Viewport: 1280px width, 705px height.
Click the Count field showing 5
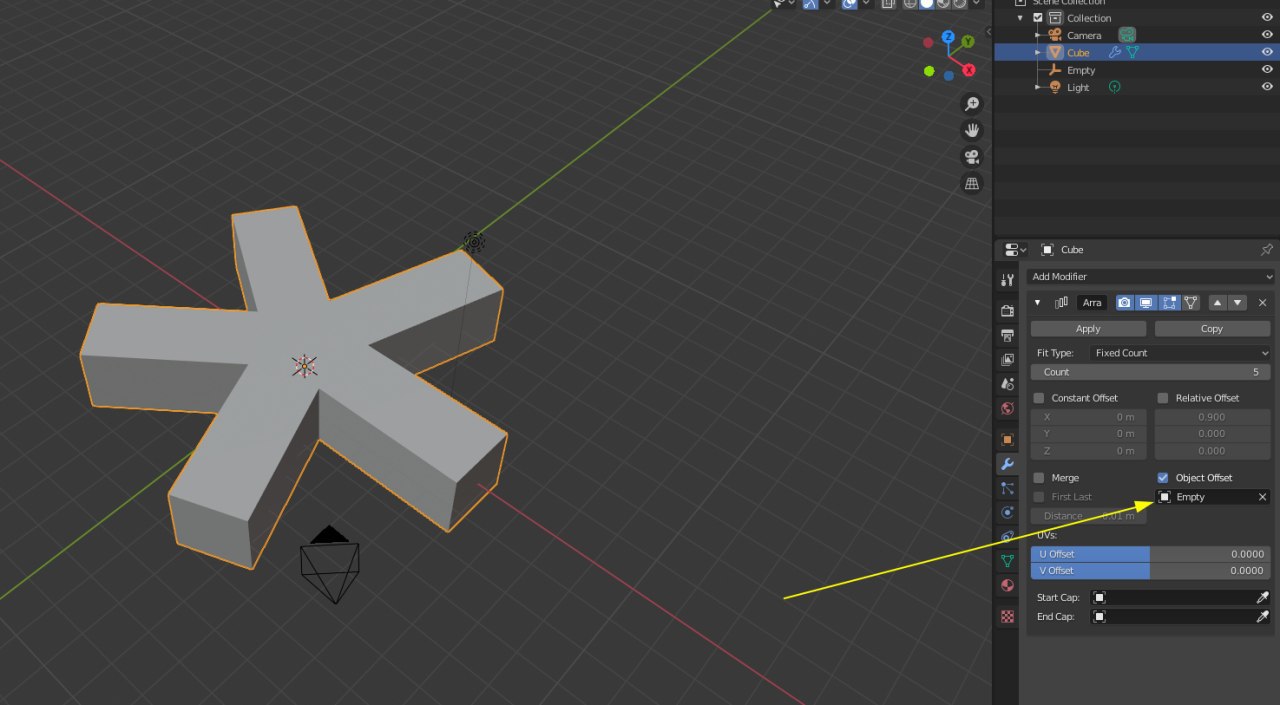[1151, 372]
